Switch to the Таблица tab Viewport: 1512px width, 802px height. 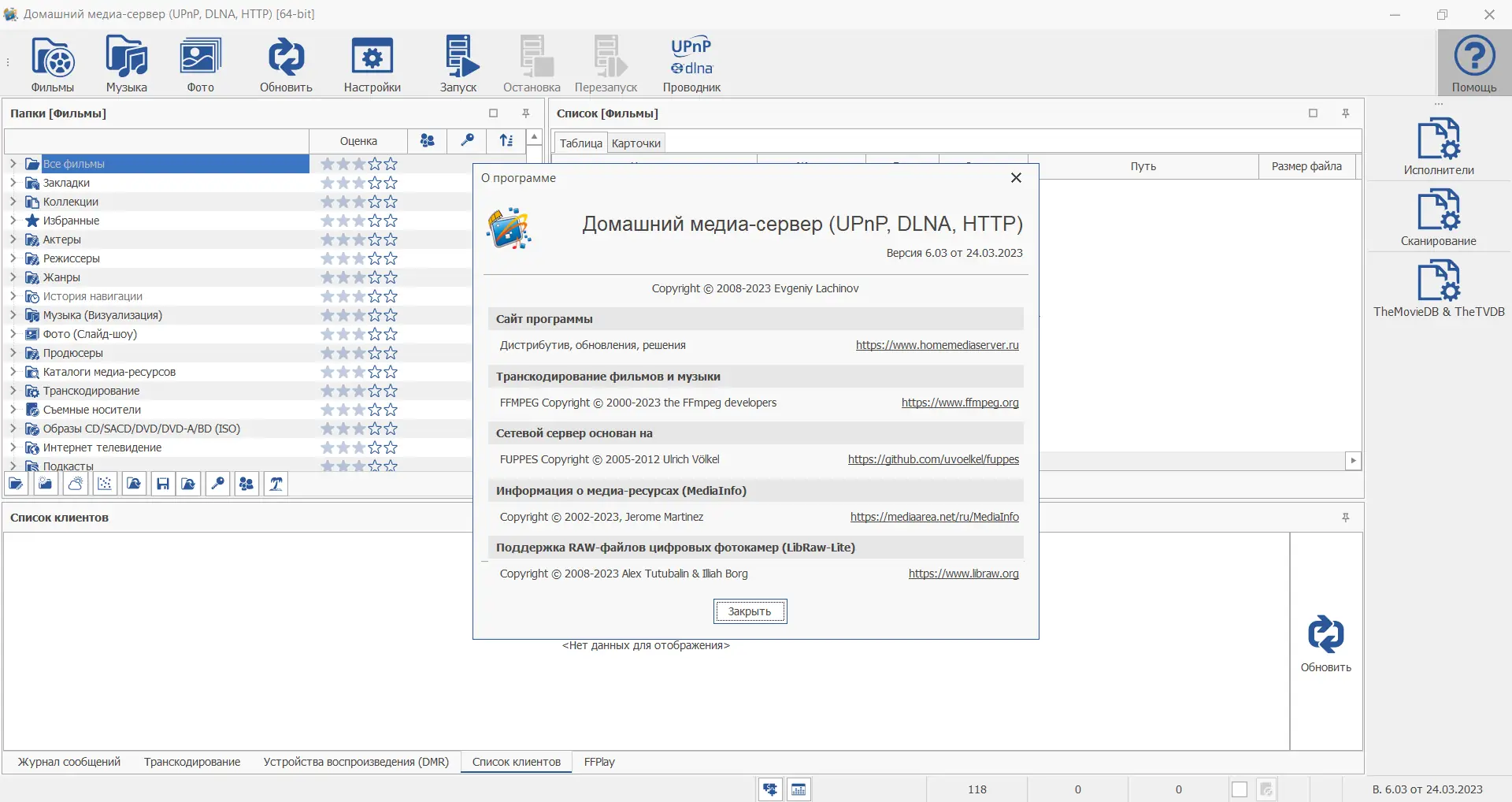click(581, 143)
